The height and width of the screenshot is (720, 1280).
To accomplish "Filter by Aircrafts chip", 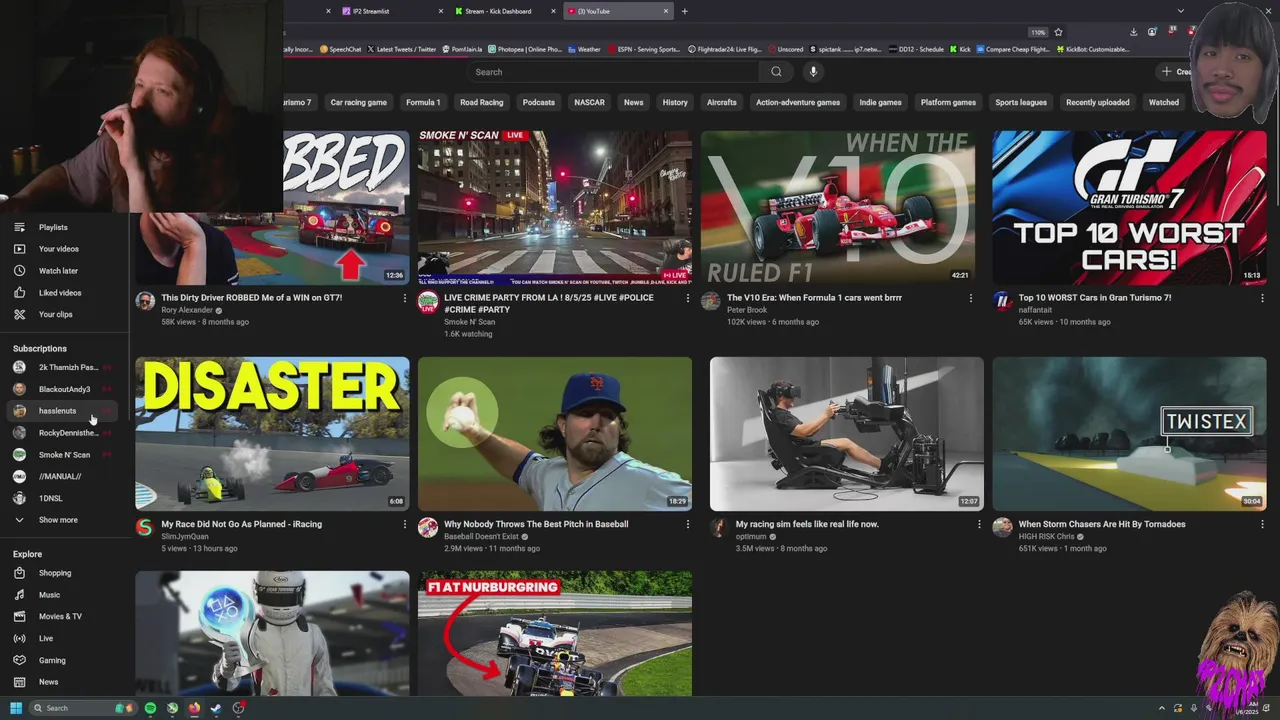I will tap(721, 102).
